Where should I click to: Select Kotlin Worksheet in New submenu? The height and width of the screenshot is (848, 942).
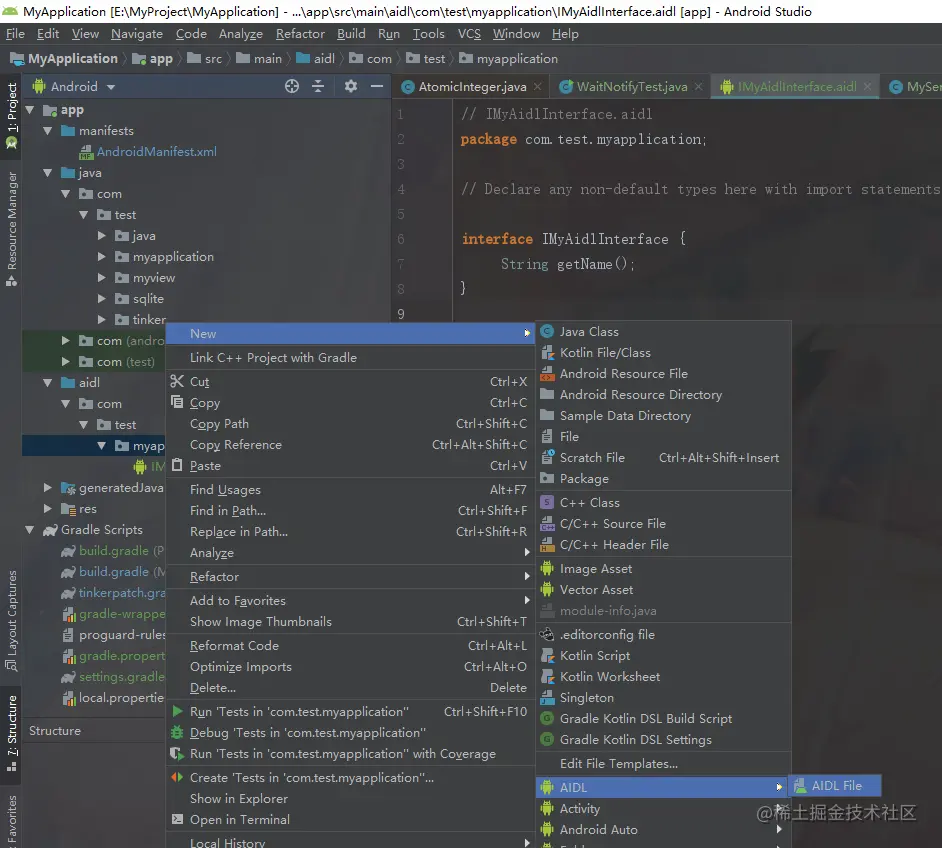click(x=663, y=677)
